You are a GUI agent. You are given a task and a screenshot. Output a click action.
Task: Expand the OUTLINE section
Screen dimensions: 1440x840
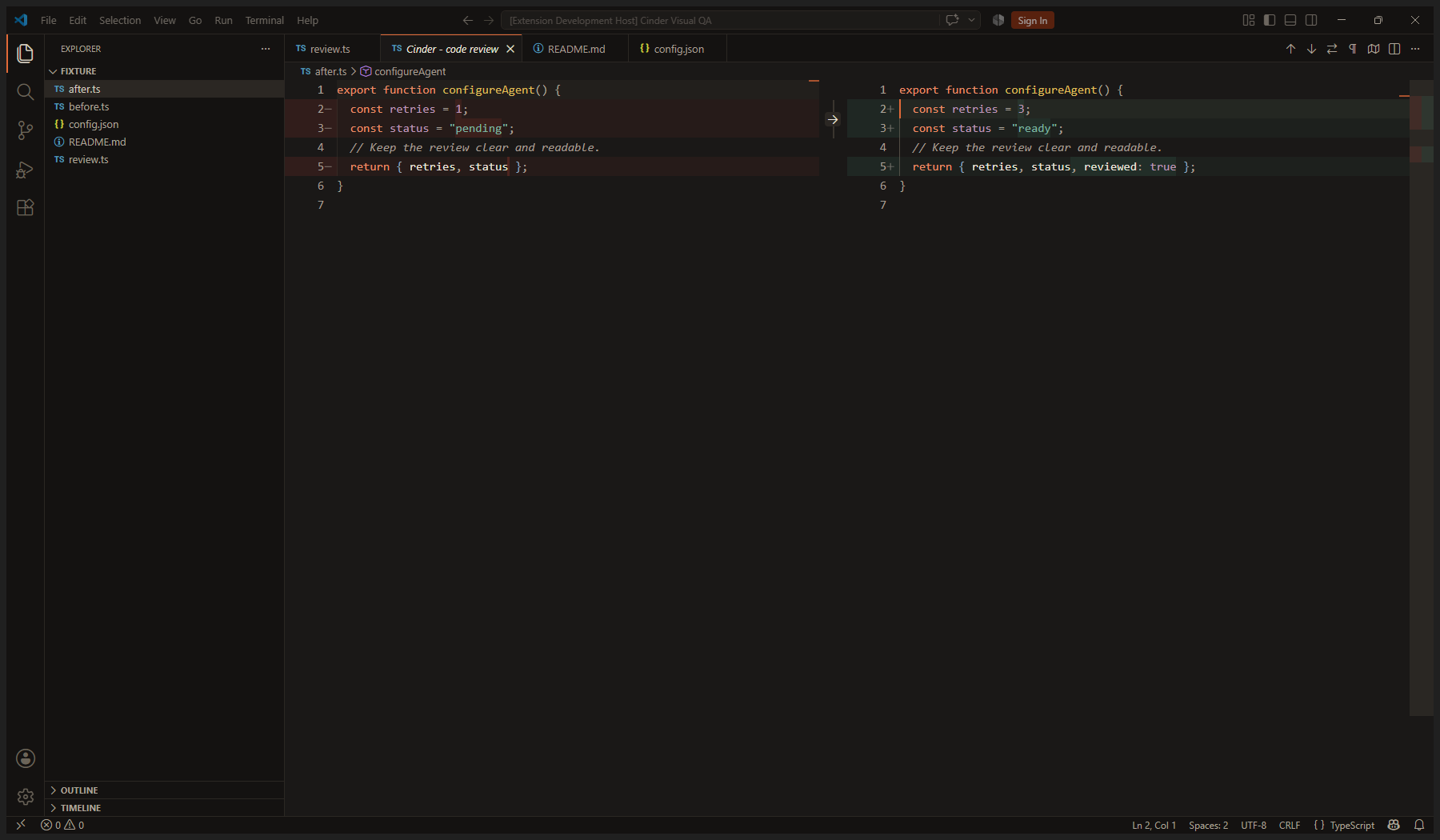coord(164,790)
